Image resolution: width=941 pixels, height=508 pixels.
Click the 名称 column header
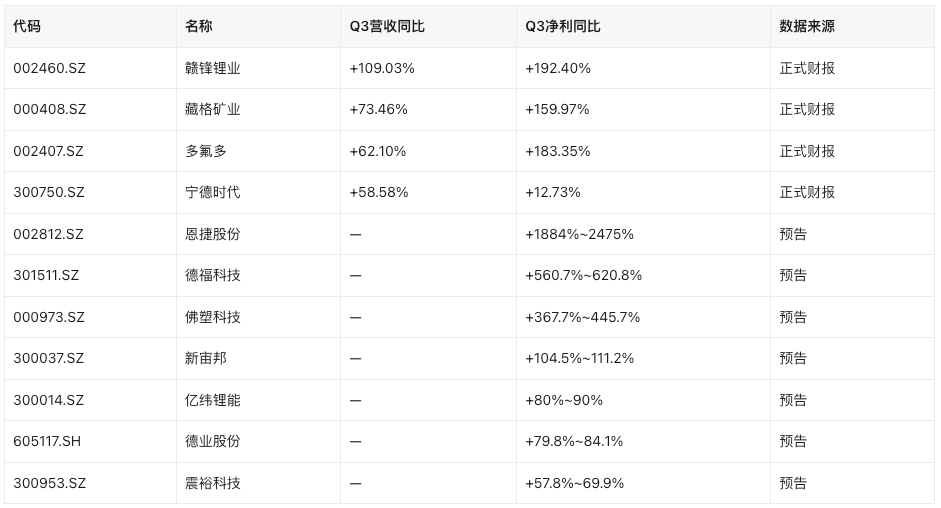(199, 26)
